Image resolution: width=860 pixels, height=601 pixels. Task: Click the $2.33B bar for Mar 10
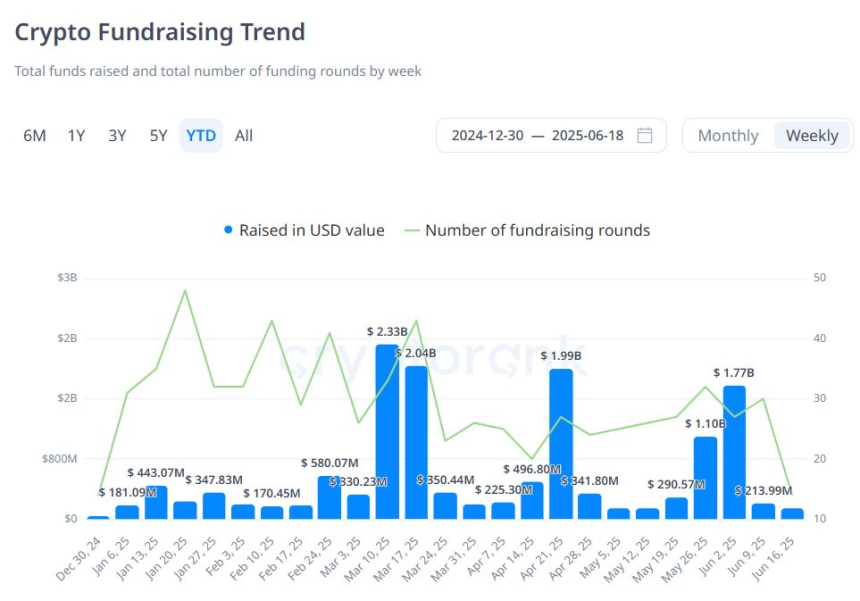(x=384, y=430)
